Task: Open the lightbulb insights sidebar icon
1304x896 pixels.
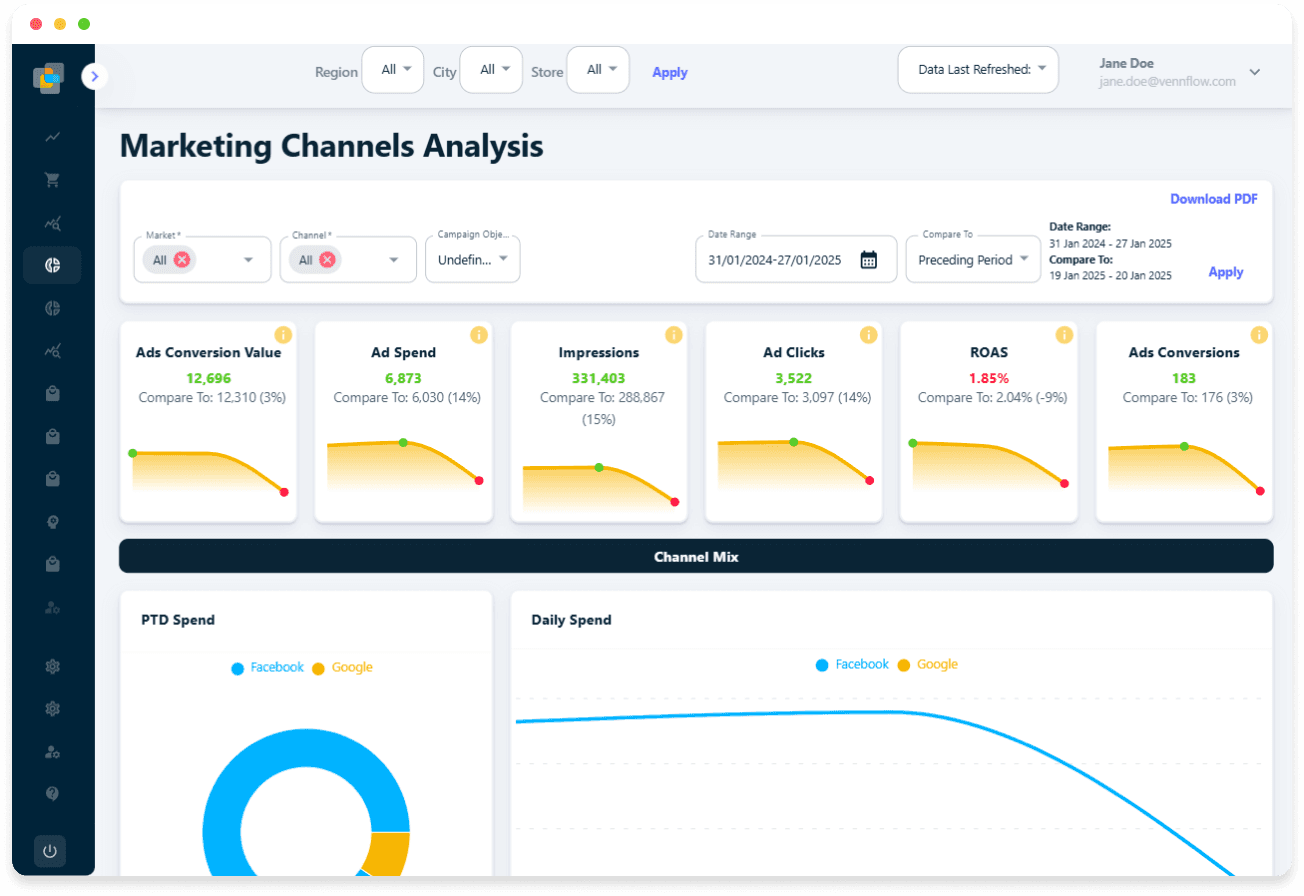Action: coord(52,522)
